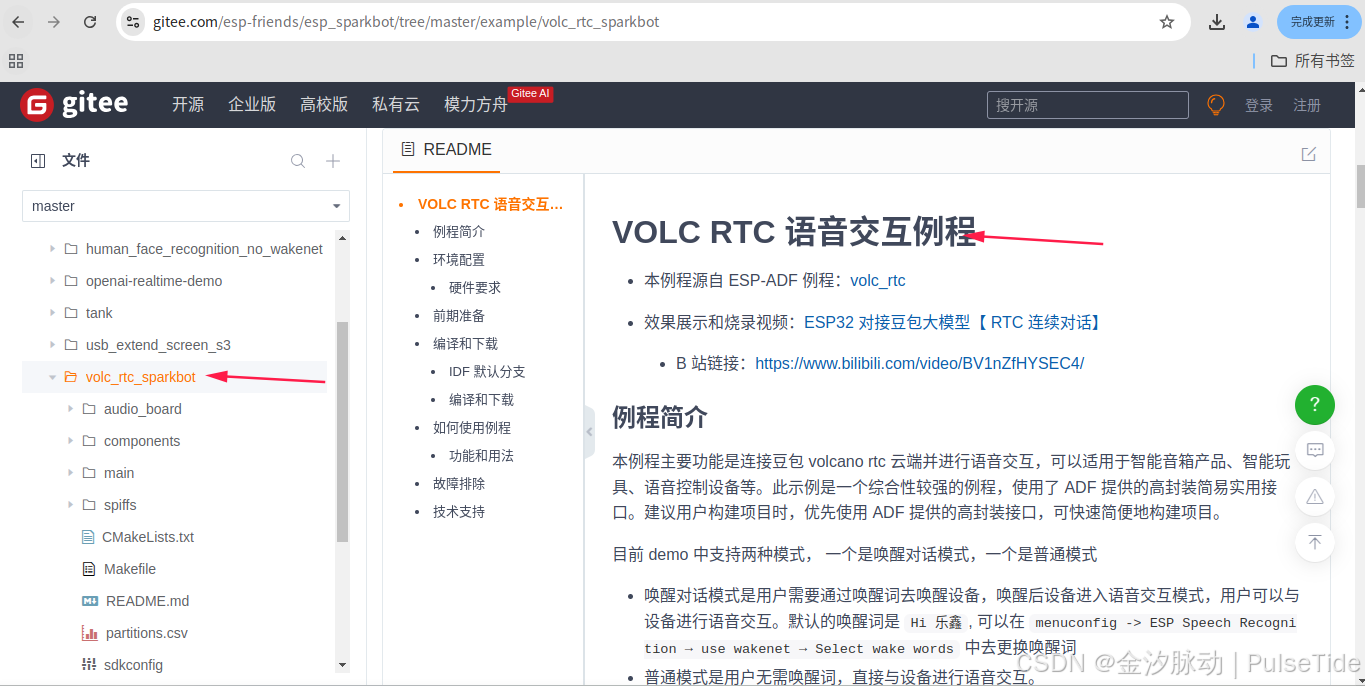This screenshot has width=1365, height=686.
Task: Jump to 如何使用例程 in the outline
Action: 472,428
